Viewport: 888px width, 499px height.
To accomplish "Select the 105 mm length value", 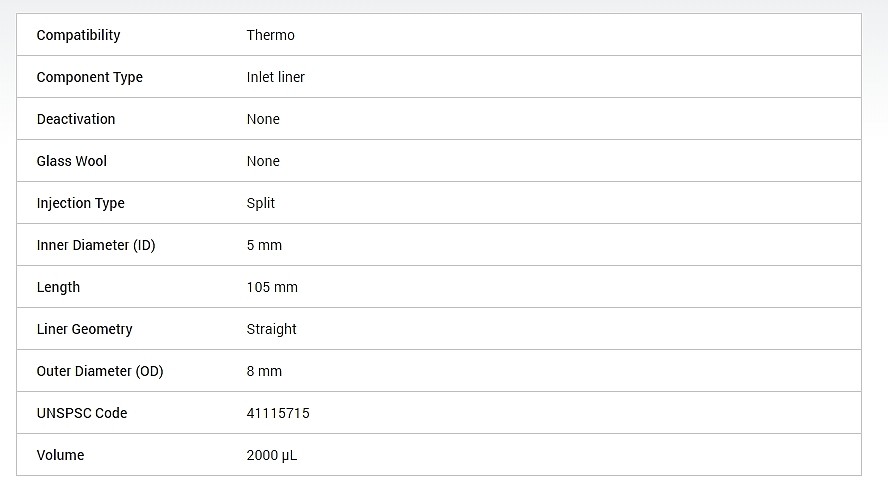I will point(272,287).
